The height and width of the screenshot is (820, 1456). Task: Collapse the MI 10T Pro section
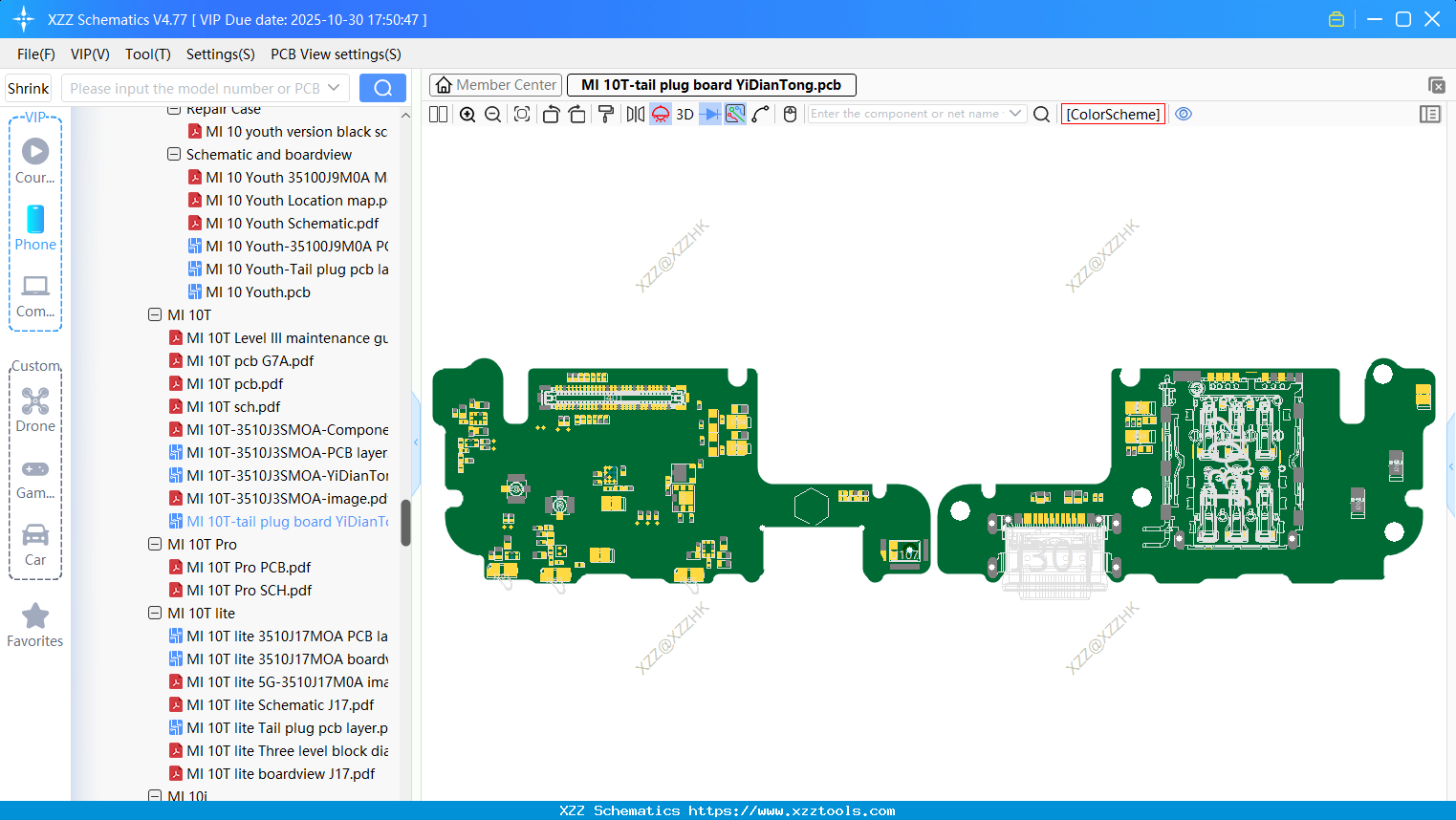[155, 544]
